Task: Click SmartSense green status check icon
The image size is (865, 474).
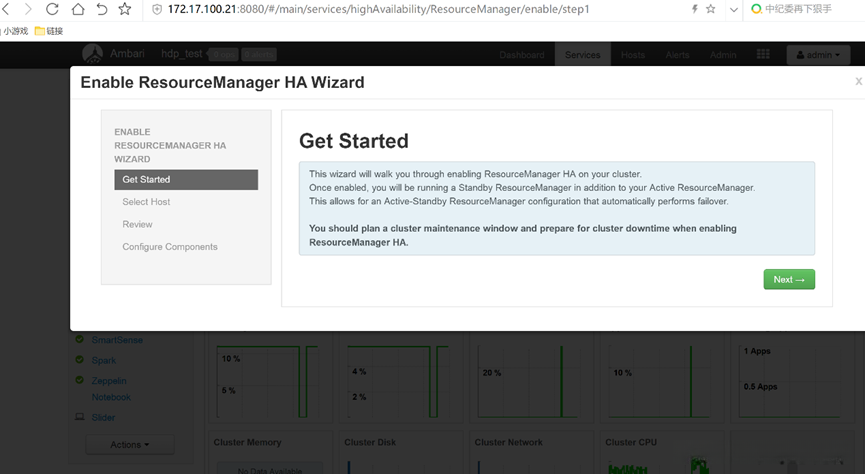Action: (x=79, y=339)
